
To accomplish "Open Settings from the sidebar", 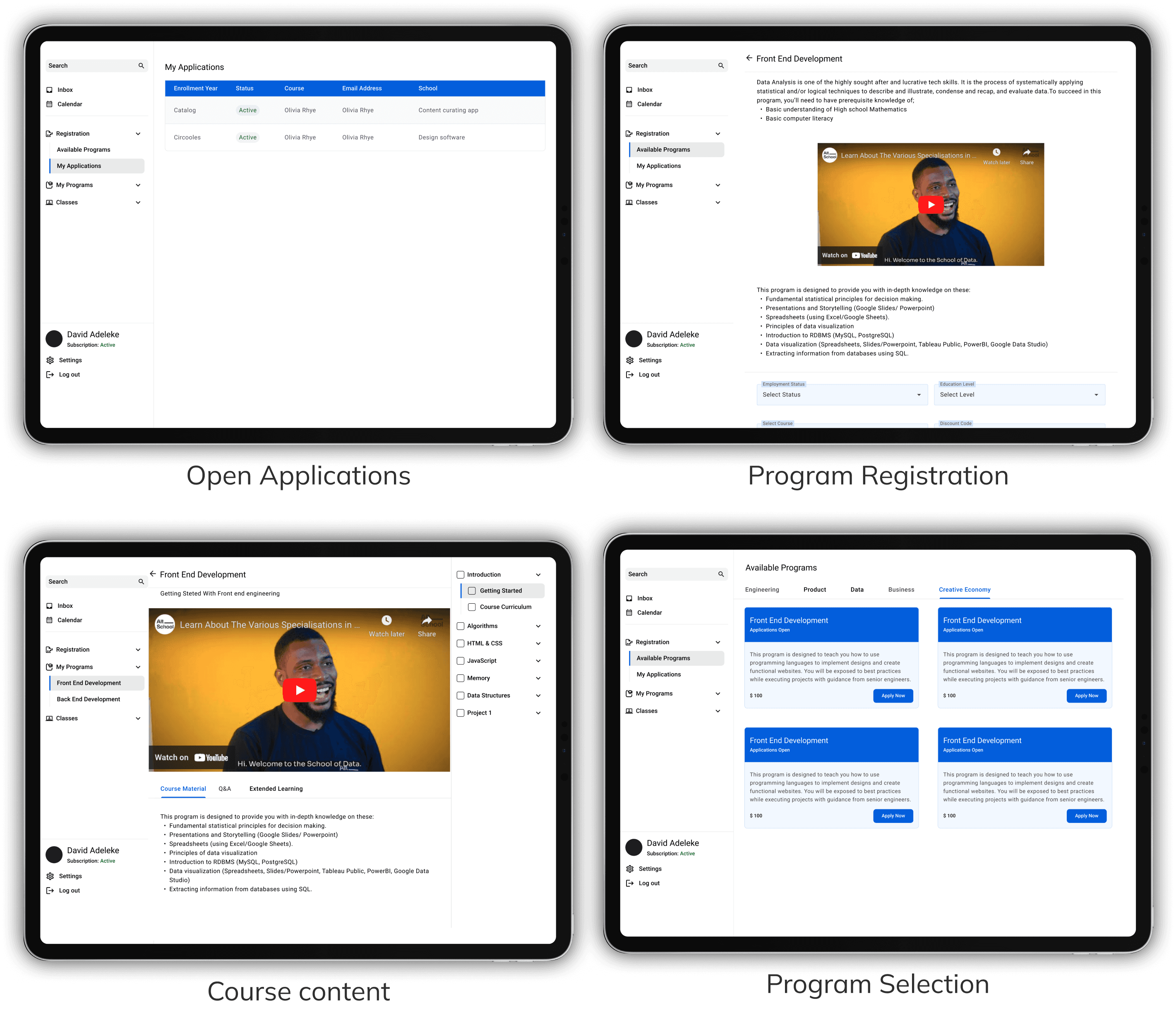I will tap(70, 360).
